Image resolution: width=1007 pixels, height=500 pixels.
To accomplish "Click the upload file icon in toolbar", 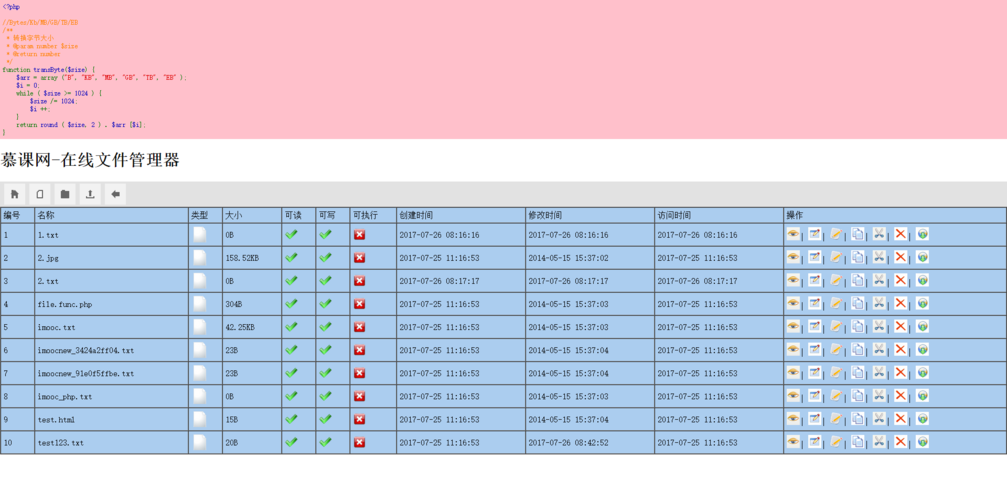I will click(x=90, y=194).
